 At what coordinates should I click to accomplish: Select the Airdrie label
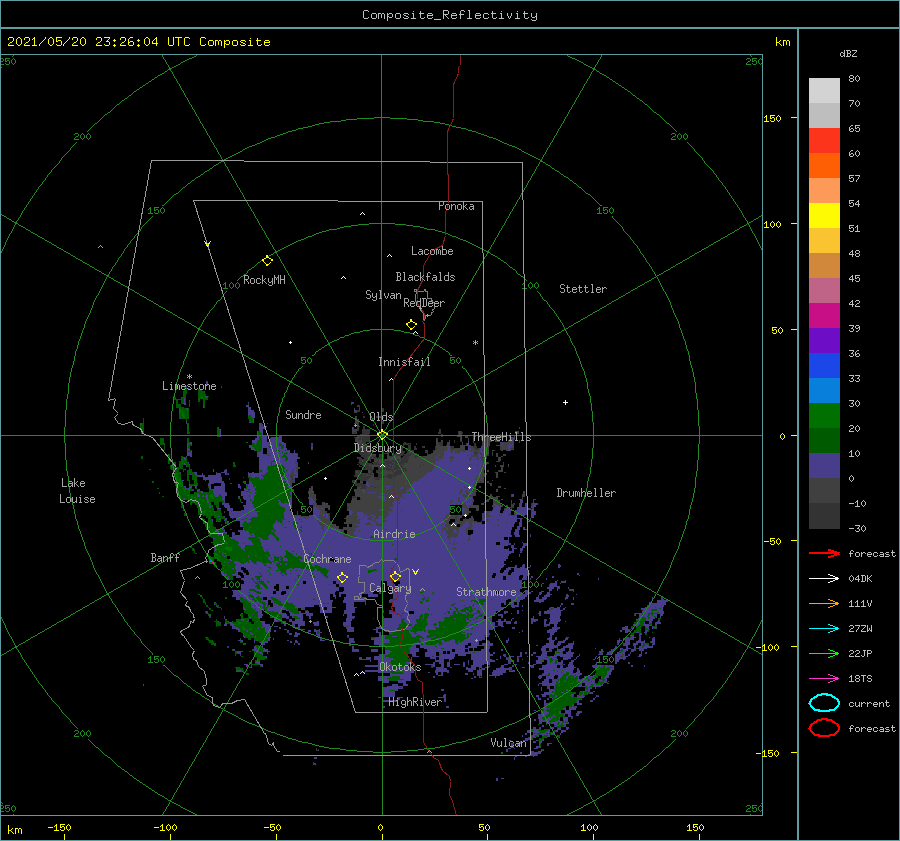(394, 534)
